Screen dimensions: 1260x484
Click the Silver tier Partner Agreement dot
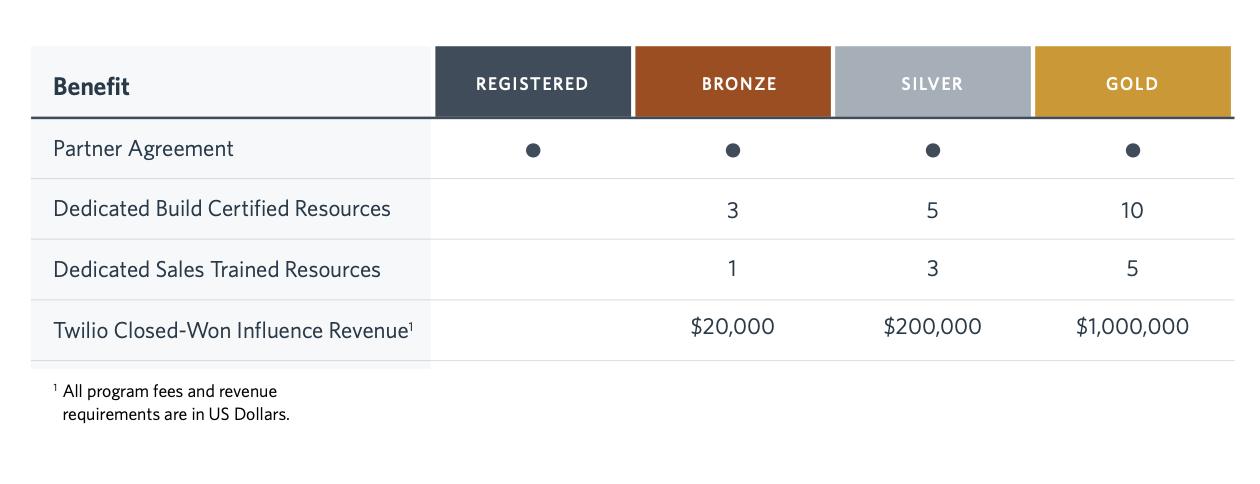click(x=933, y=150)
